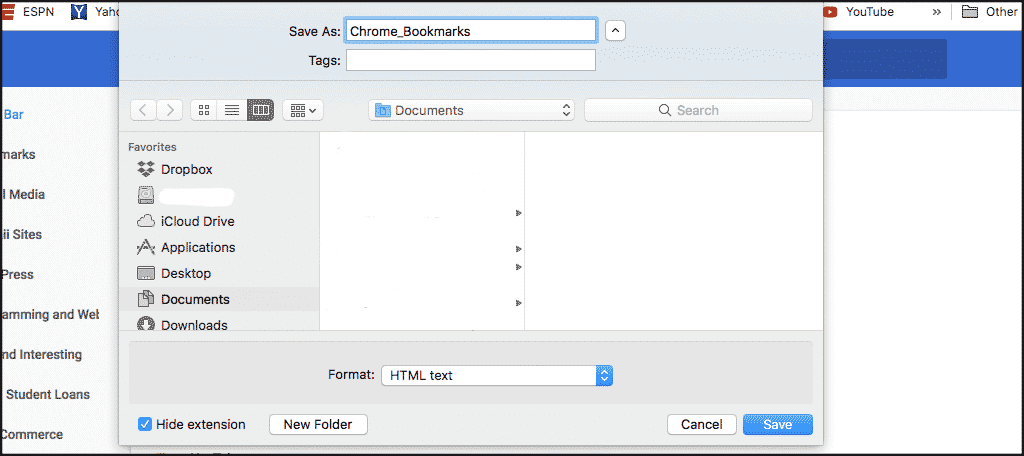
Task: Switch to column view
Action: pyautogui.click(x=260, y=110)
